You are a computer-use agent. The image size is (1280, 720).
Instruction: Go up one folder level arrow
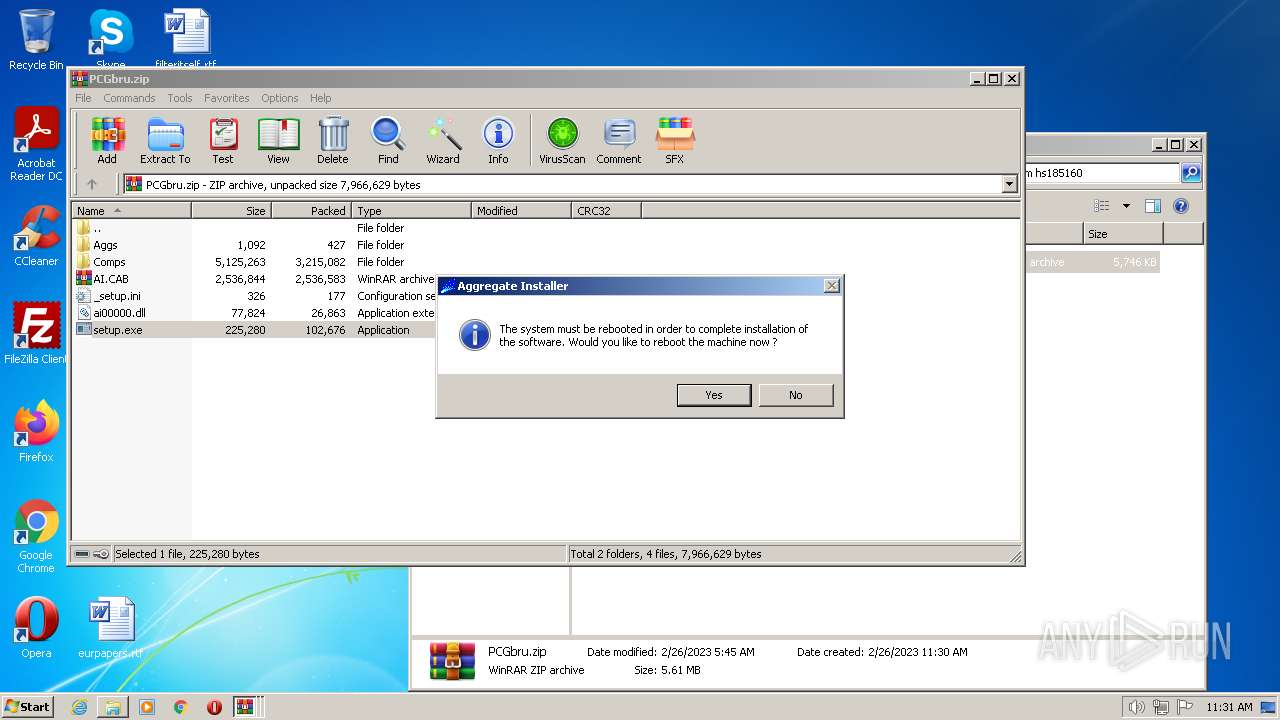point(92,184)
